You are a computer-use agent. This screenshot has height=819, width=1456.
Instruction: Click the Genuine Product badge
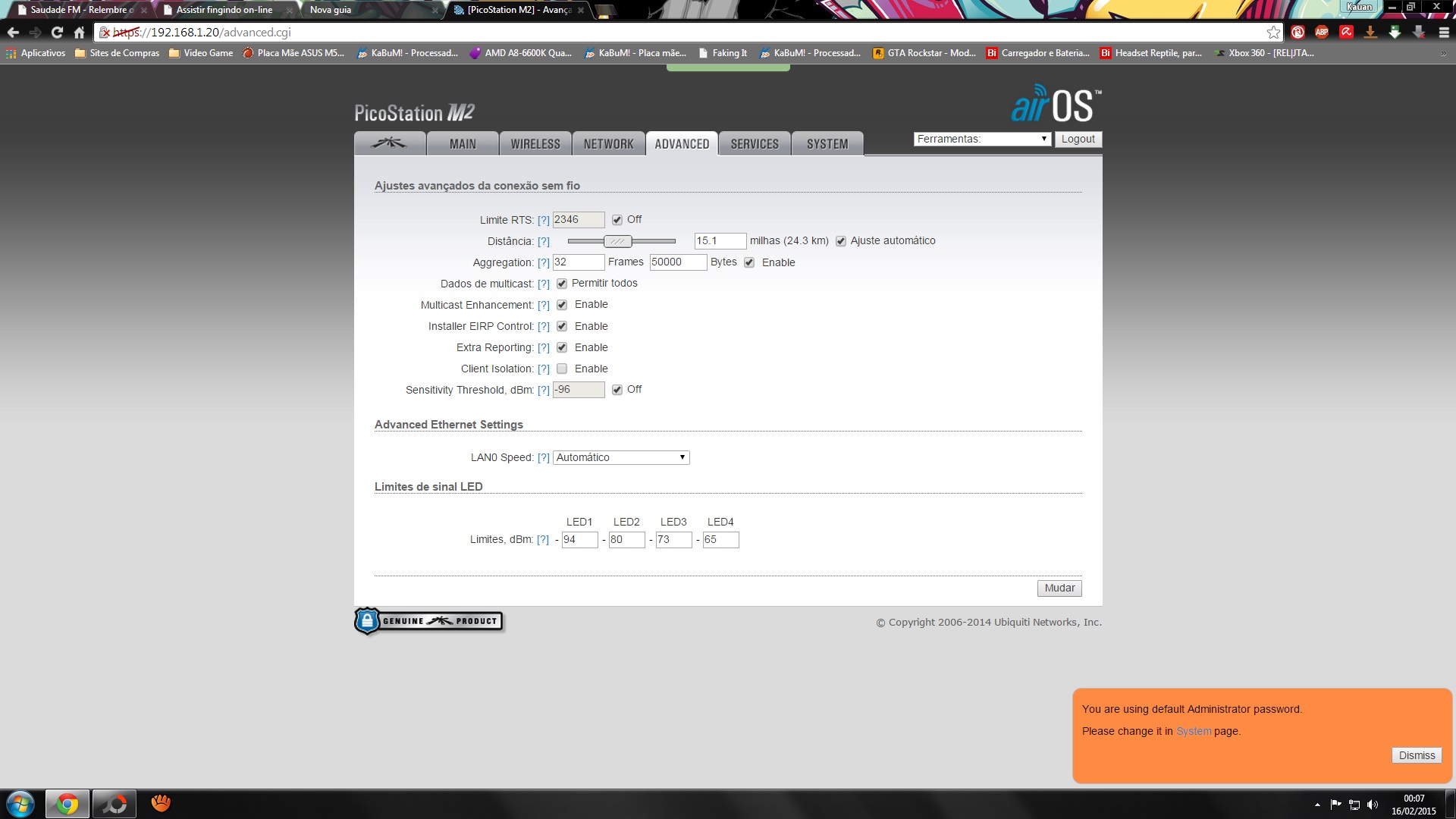click(x=428, y=621)
